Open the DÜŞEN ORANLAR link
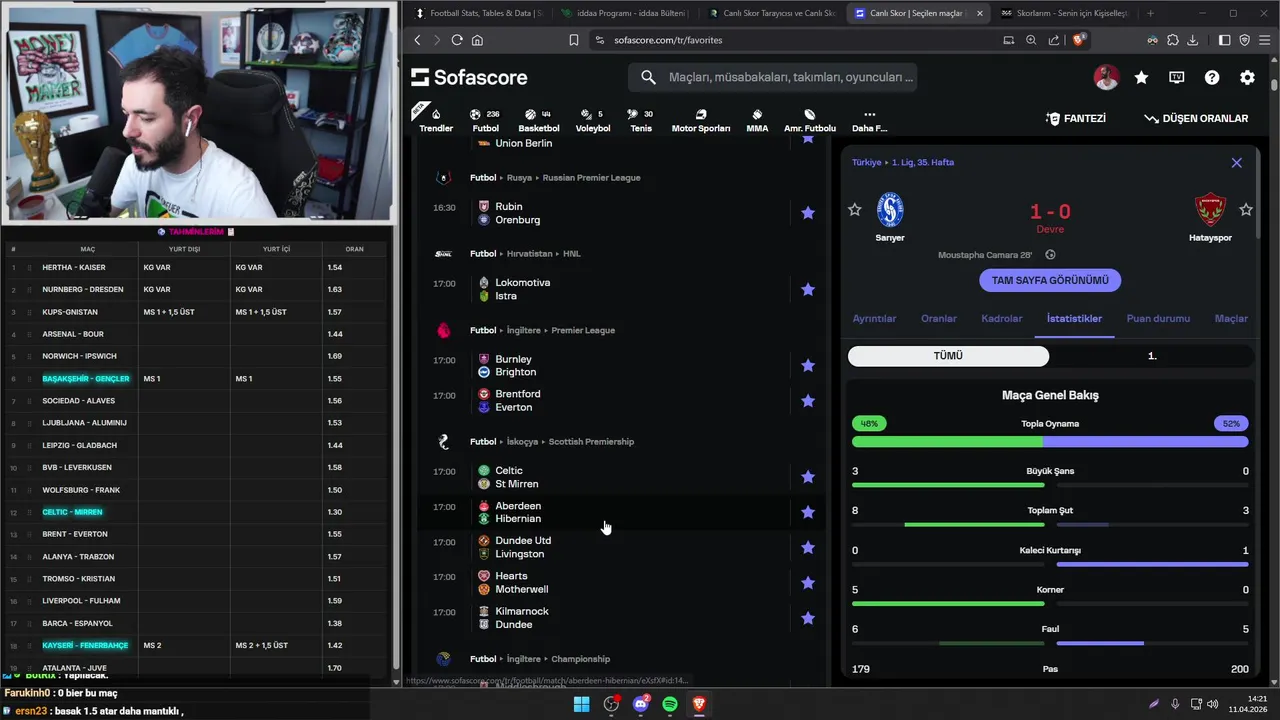 pyautogui.click(x=1196, y=118)
